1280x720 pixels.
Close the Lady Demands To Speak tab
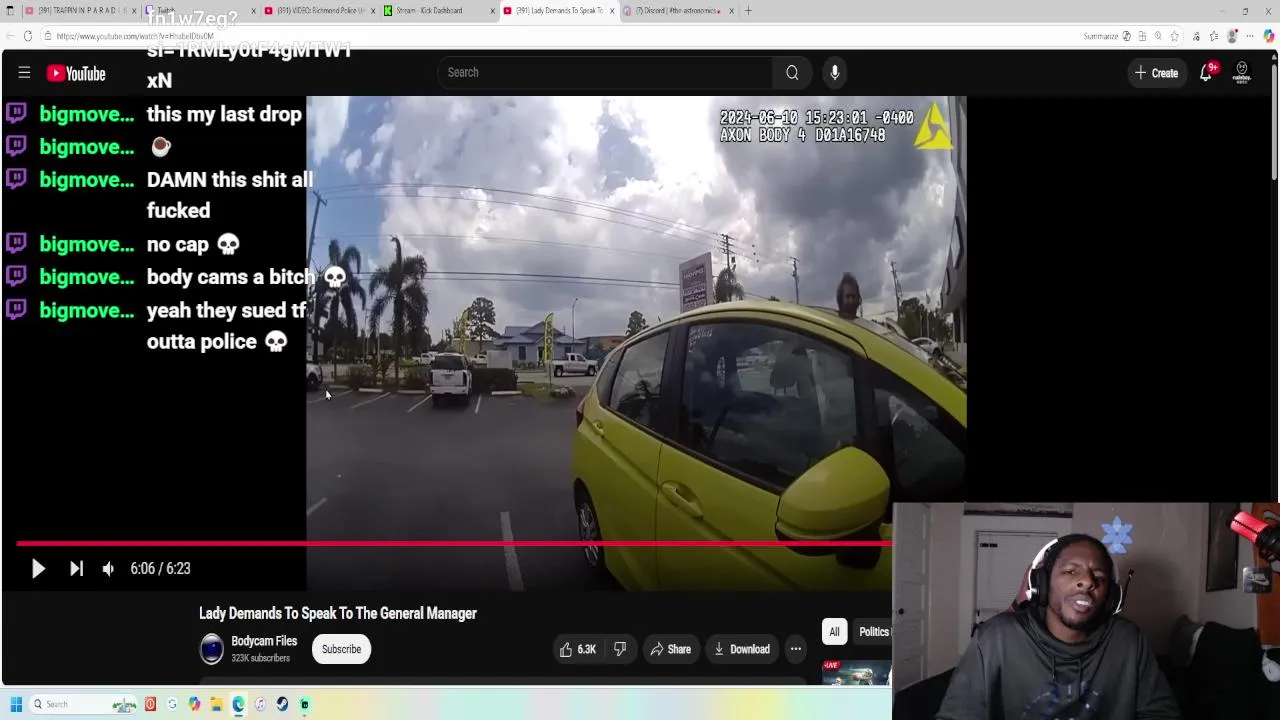(612, 10)
